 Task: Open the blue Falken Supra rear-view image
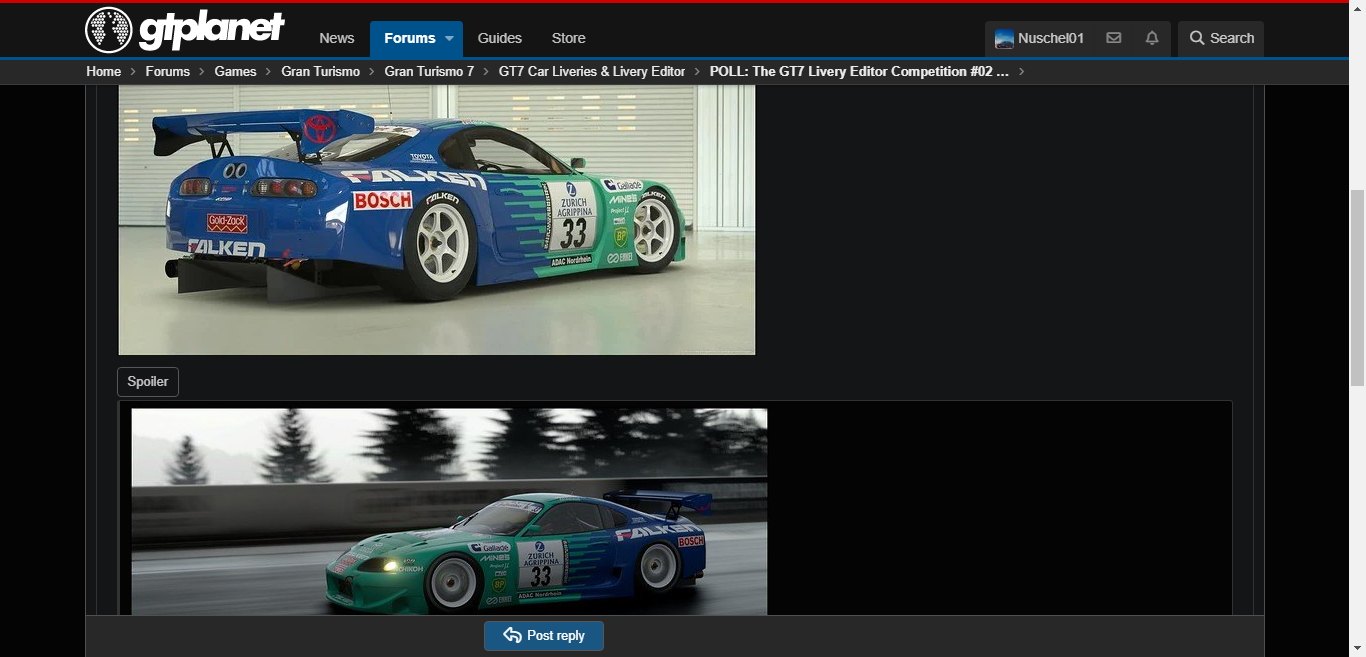[437, 219]
